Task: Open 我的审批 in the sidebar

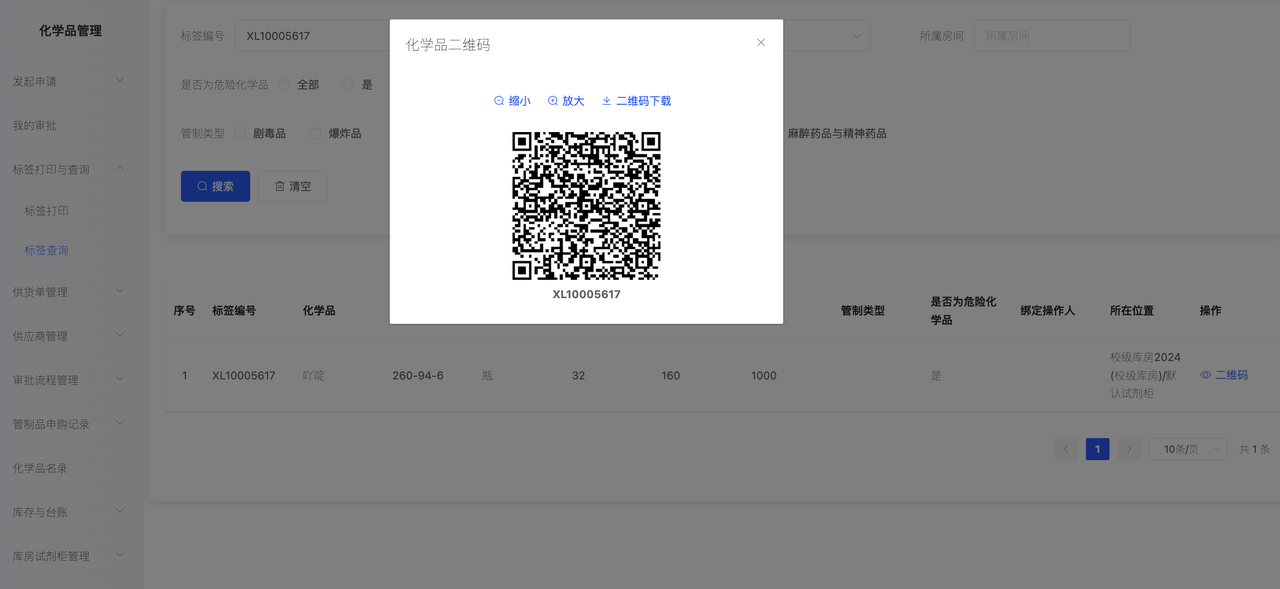Action: (35, 125)
